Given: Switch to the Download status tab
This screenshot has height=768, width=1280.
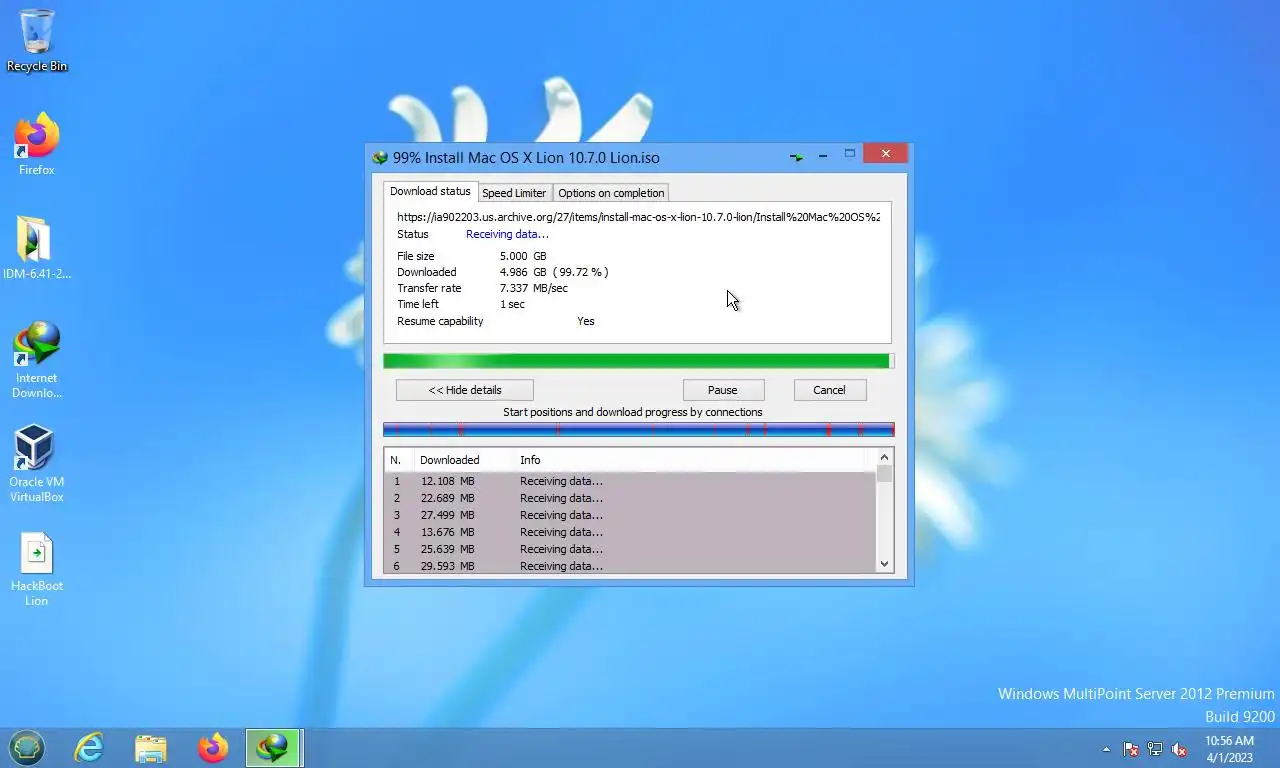Looking at the screenshot, I should click(x=430, y=191).
